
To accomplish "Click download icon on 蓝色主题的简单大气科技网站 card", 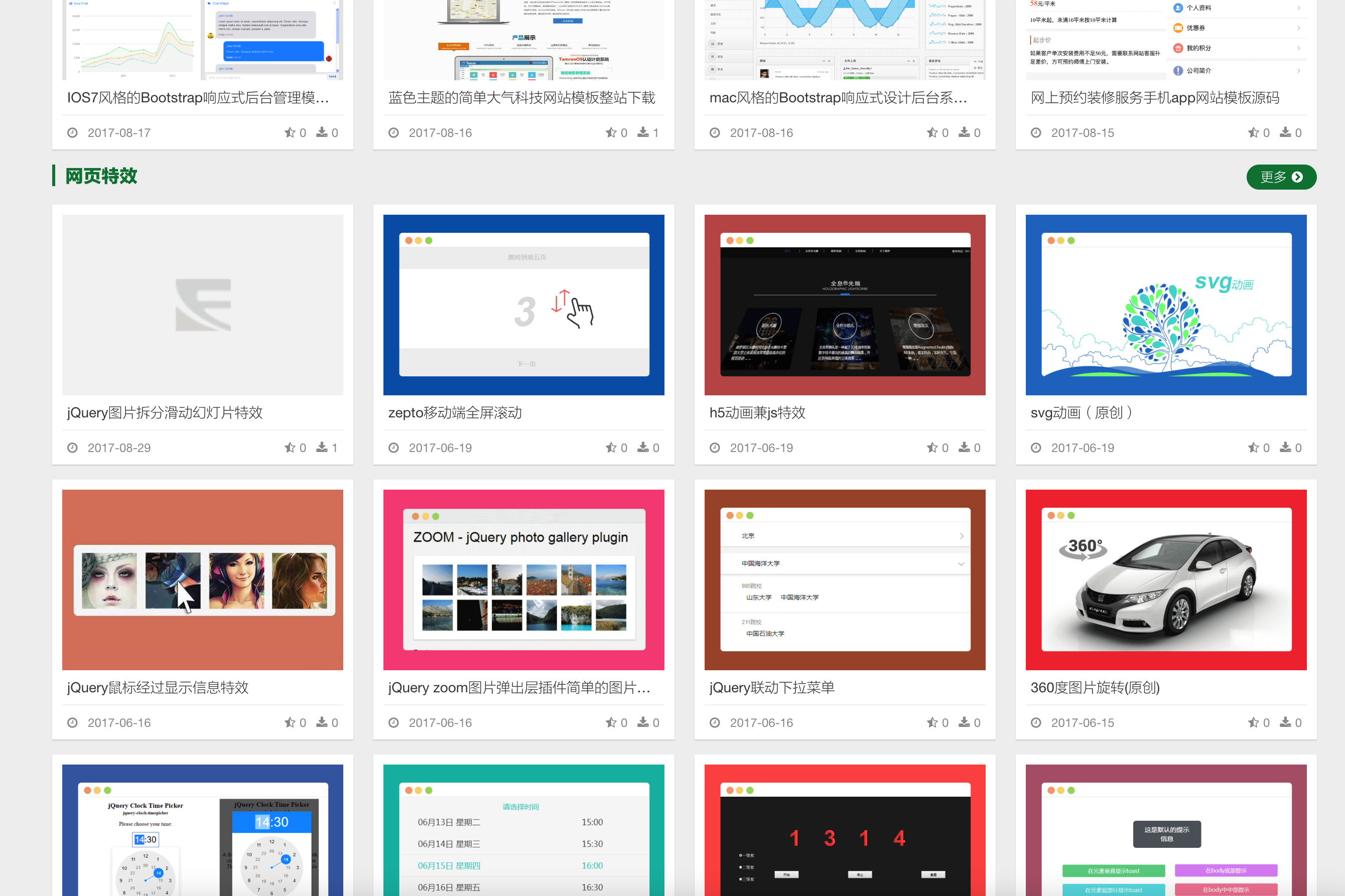I will pos(643,132).
